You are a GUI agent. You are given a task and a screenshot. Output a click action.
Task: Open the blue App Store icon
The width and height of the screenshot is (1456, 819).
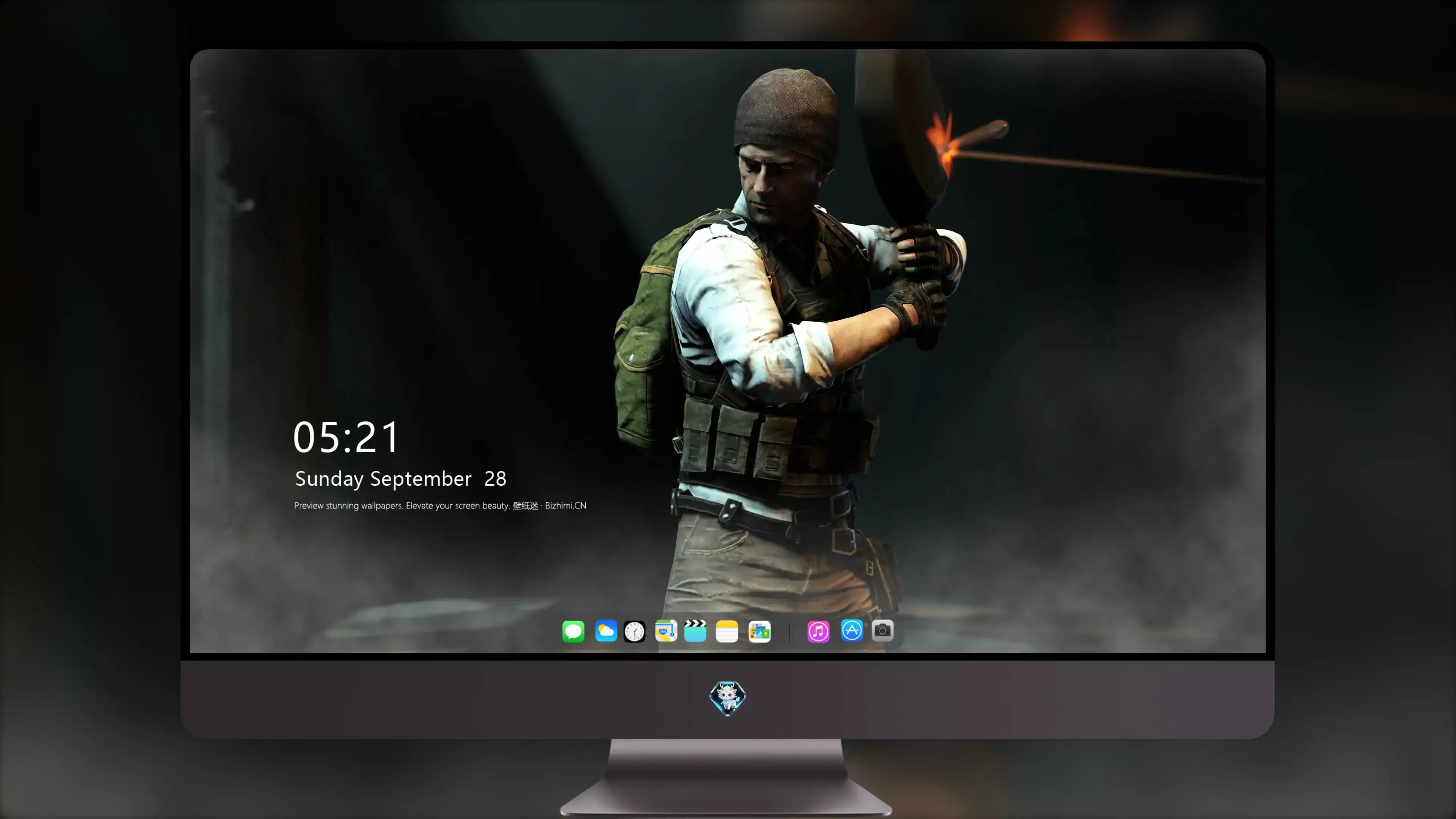(852, 630)
